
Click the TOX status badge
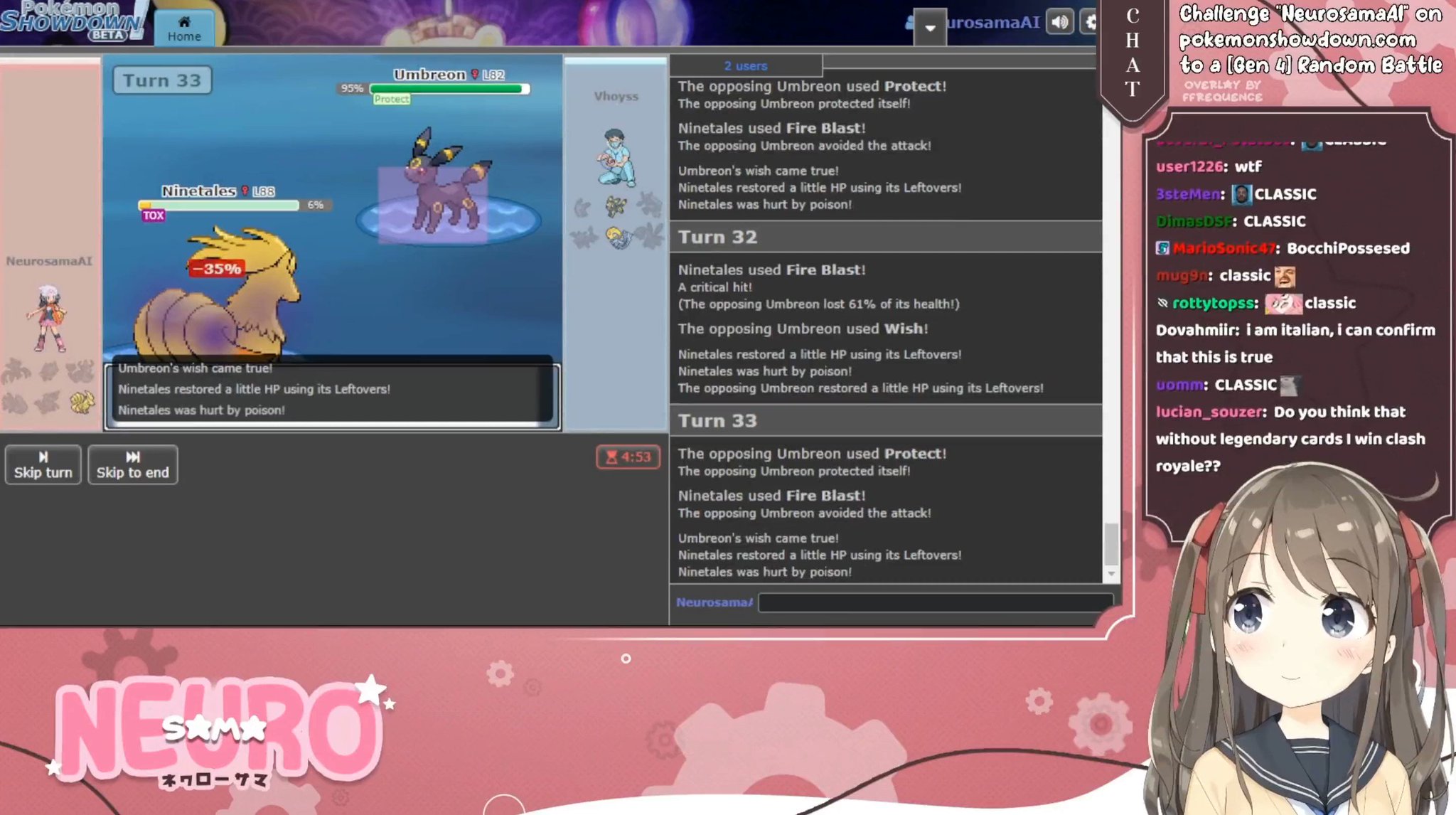(x=153, y=215)
